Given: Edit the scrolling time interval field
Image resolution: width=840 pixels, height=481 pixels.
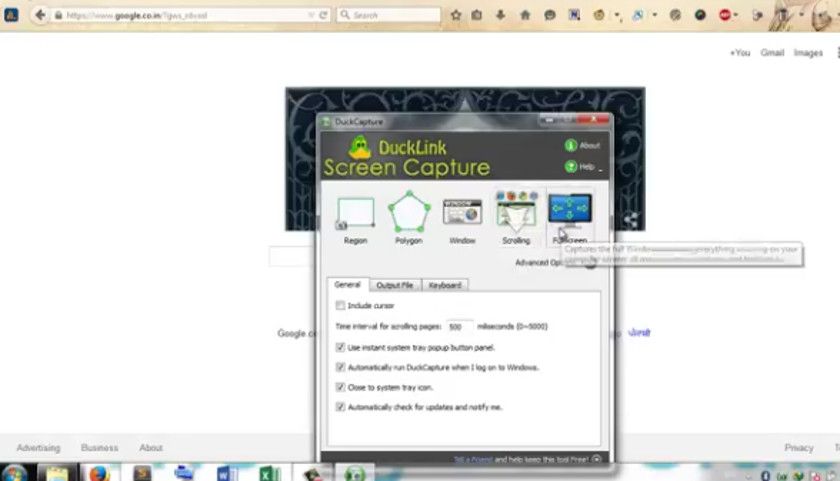Looking at the screenshot, I should (x=460, y=326).
